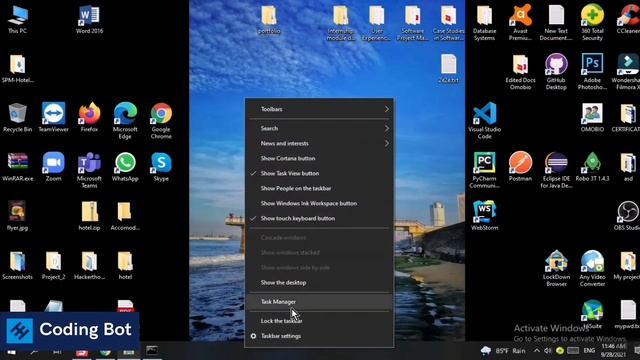Select the Database Systems folder
Image resolution: width=640 pixels, height=360 pixels.
pos(484,22)
